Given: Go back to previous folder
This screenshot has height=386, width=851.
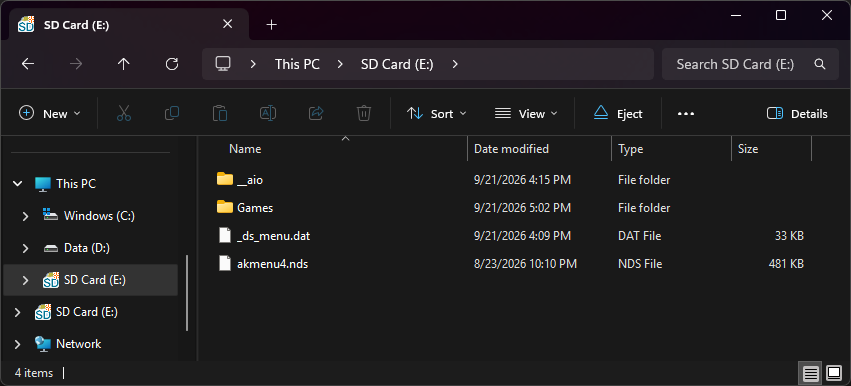Looking at the screenshot, I should tap(28, 64).
